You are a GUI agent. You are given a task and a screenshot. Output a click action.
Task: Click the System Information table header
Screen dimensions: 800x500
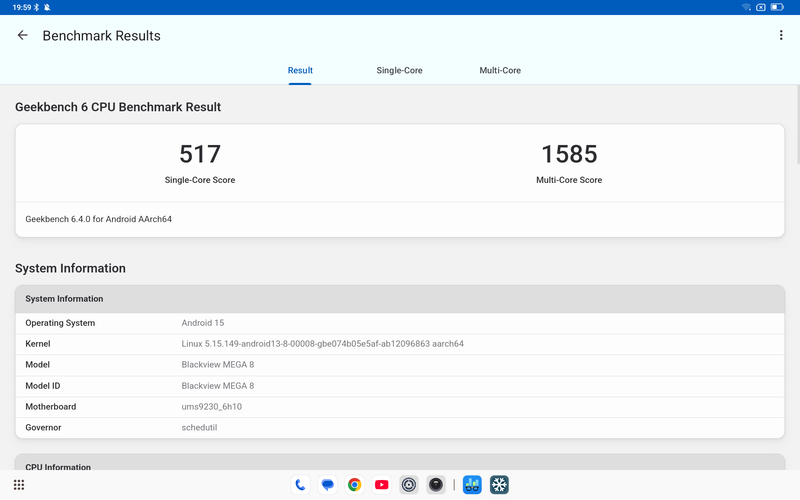(400, 299)
